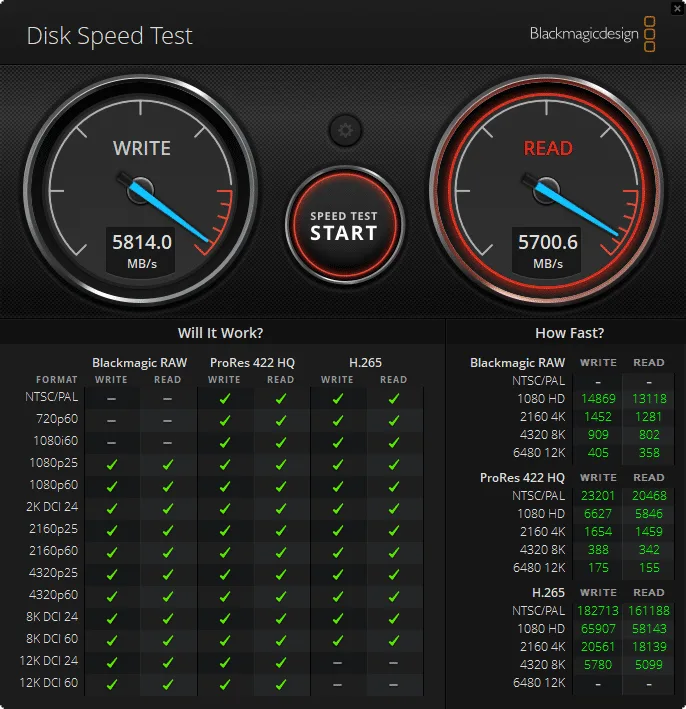Click the Will It Work H.265 column header
This screenshot has width=686, height=709.
click(365, 363)
